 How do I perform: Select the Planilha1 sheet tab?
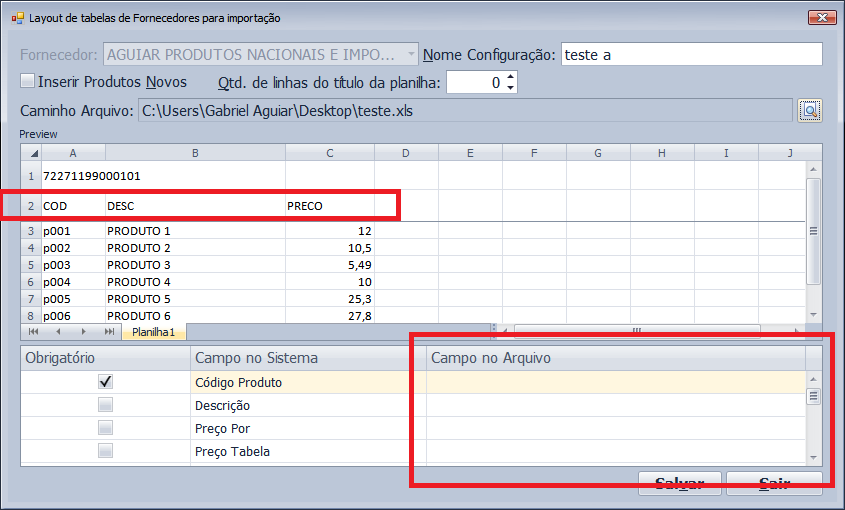(x=154, y=332)
